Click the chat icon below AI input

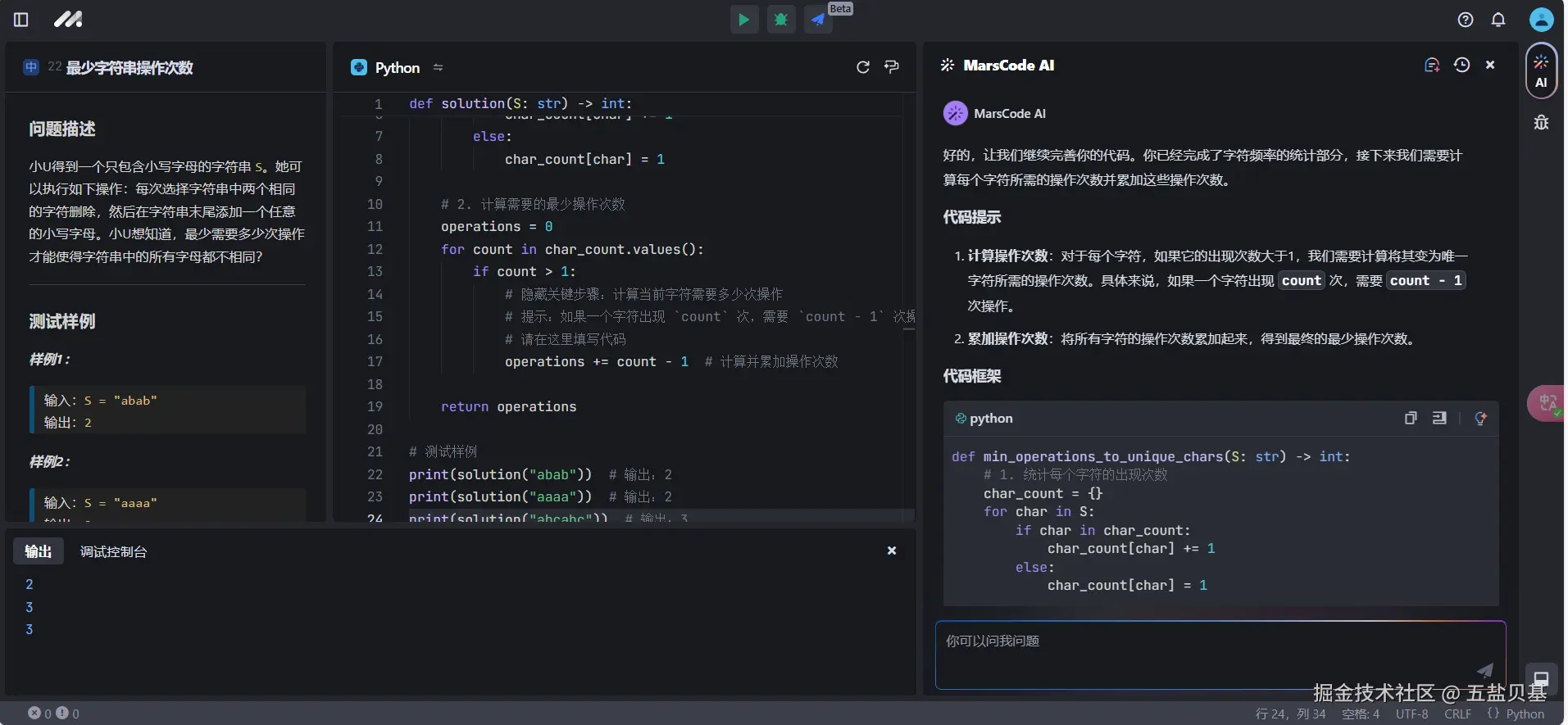pyautogui.click(x=1541, y=678)
